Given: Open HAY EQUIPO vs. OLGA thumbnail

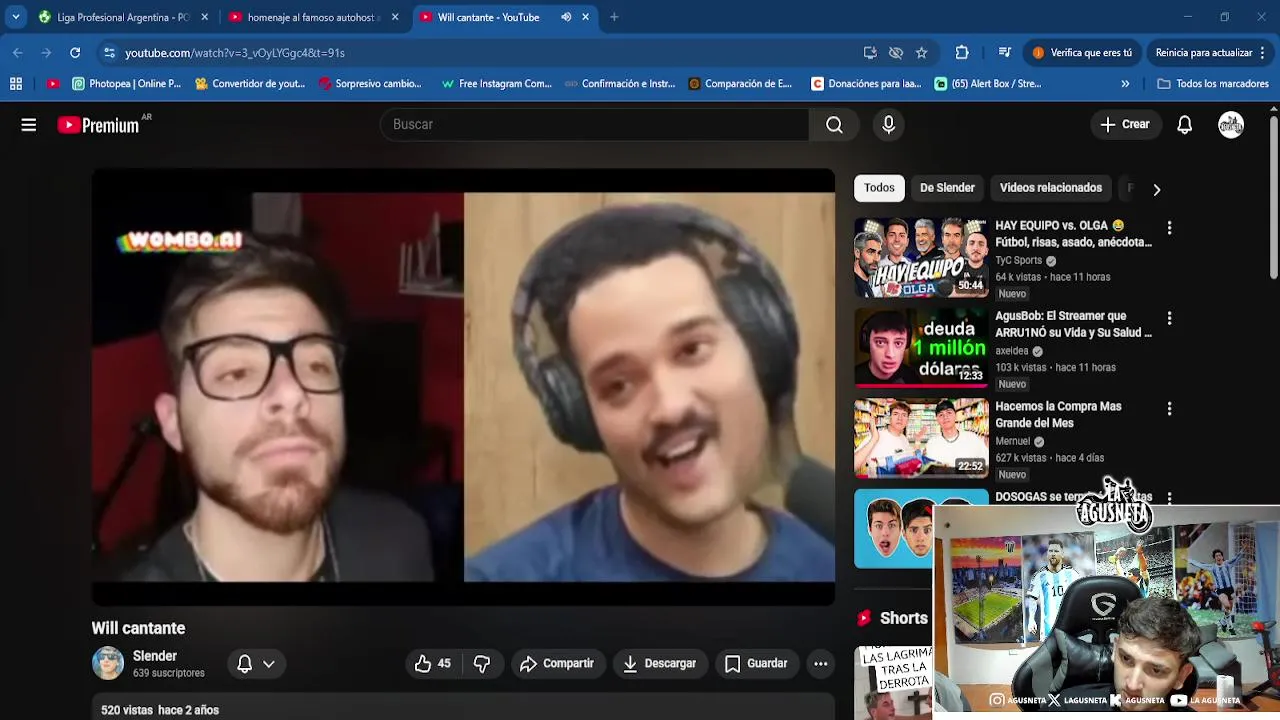Looking at the screenshot, I should 921,256.
